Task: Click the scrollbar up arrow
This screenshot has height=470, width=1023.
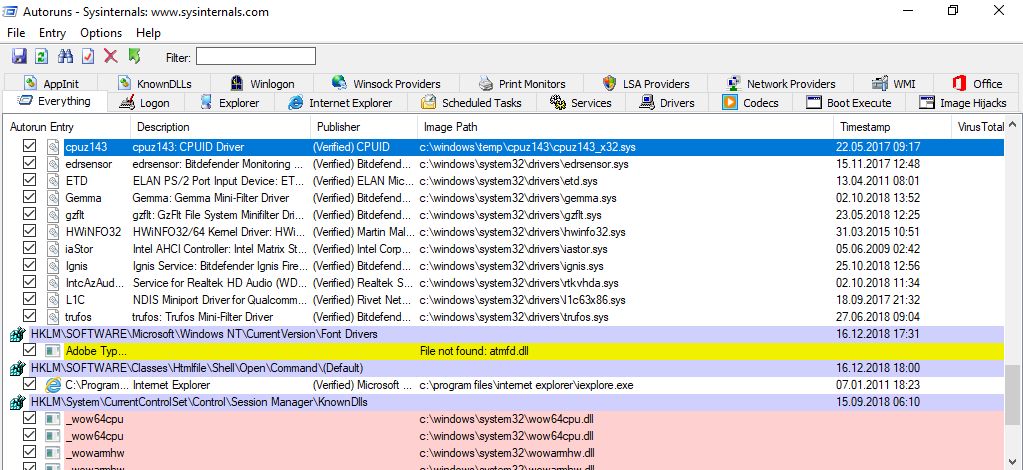Action: click(x=1013, y=125)
